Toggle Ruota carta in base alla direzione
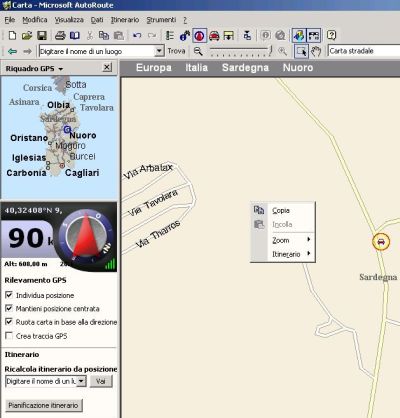This screenshot has width=400, height=418. [x=9, y=322]
